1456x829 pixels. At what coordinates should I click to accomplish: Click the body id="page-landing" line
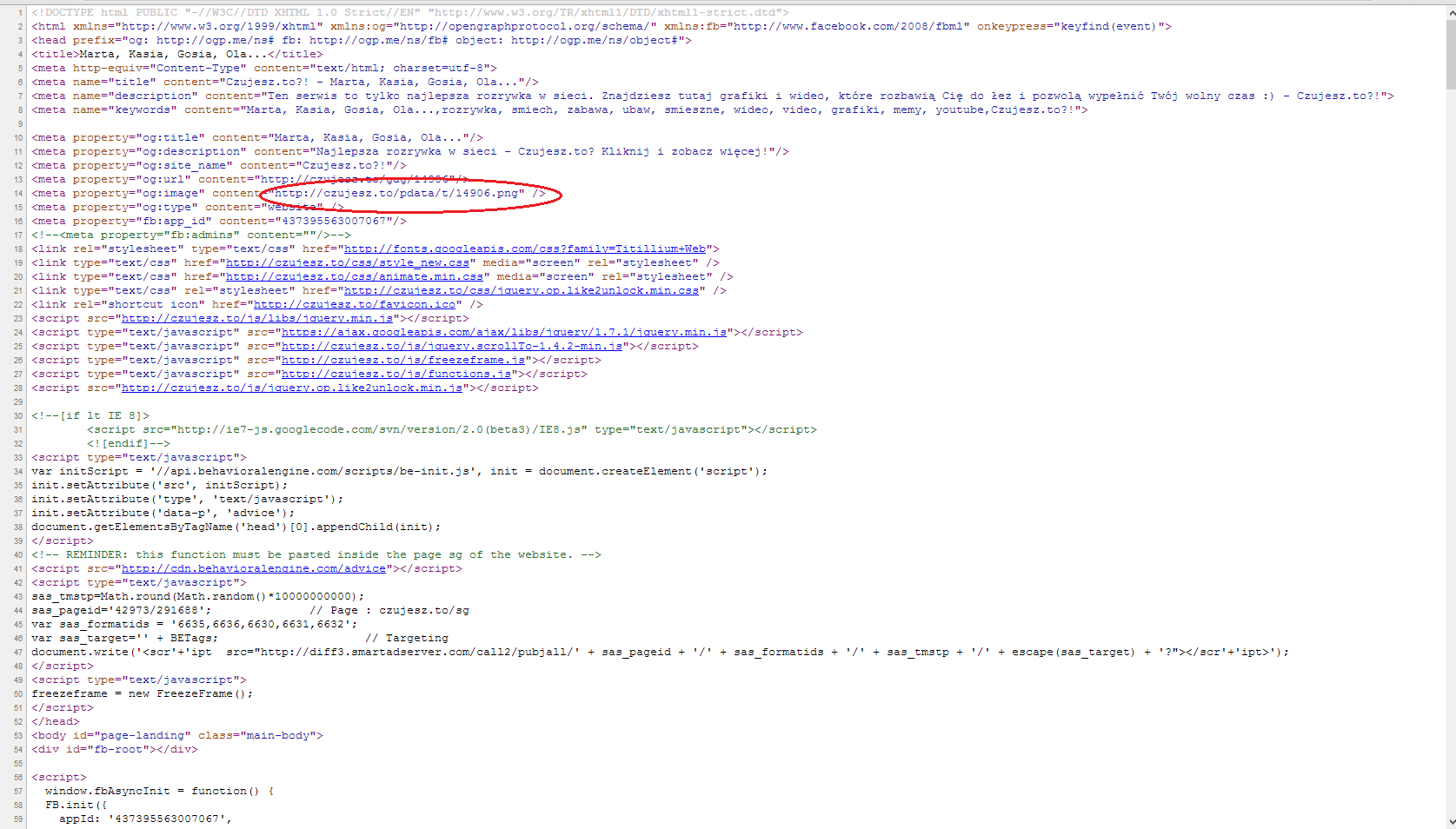(177, 735)
